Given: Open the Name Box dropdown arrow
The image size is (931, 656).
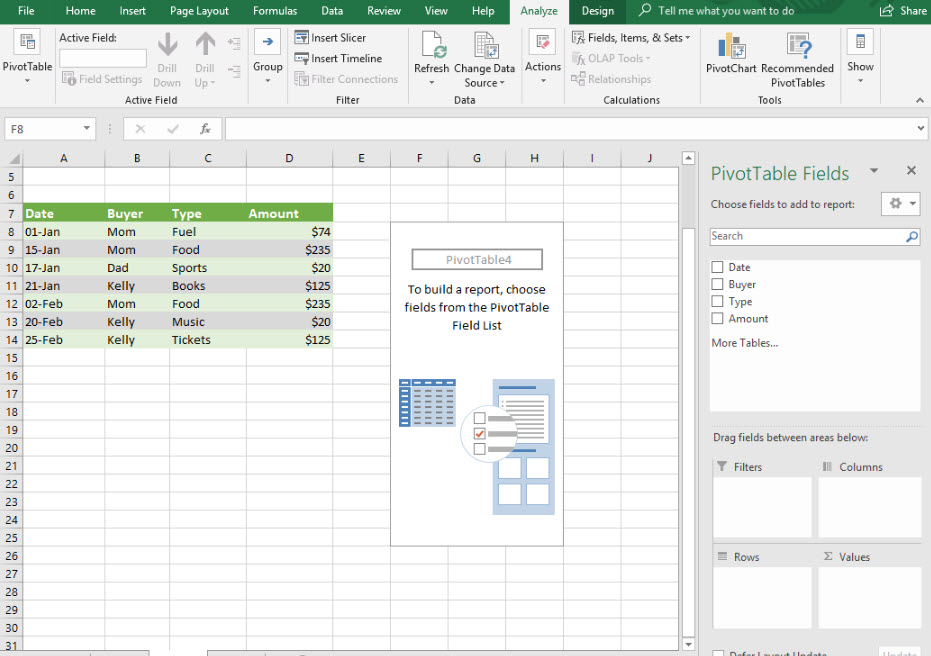Looking at the screenshot, I should tap(87, 129).
